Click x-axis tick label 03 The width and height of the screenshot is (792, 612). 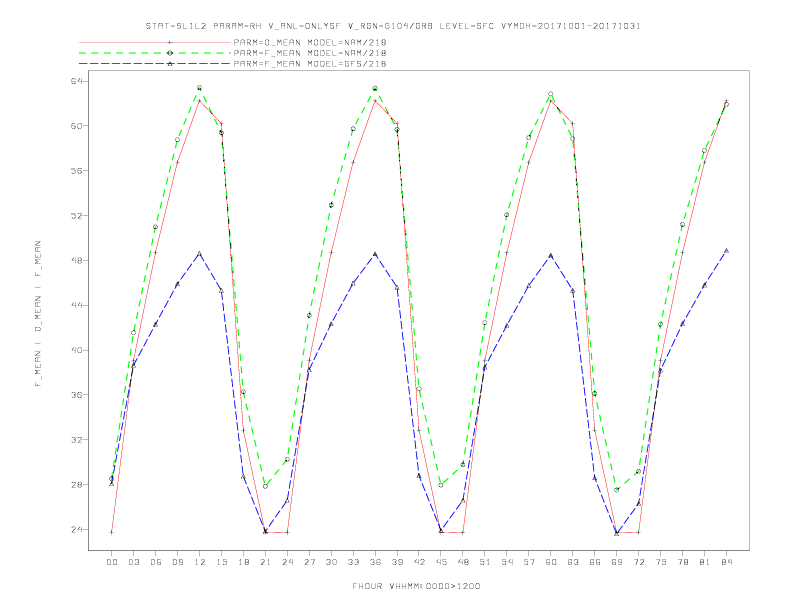pyautogui.click(x=133, y=562)
